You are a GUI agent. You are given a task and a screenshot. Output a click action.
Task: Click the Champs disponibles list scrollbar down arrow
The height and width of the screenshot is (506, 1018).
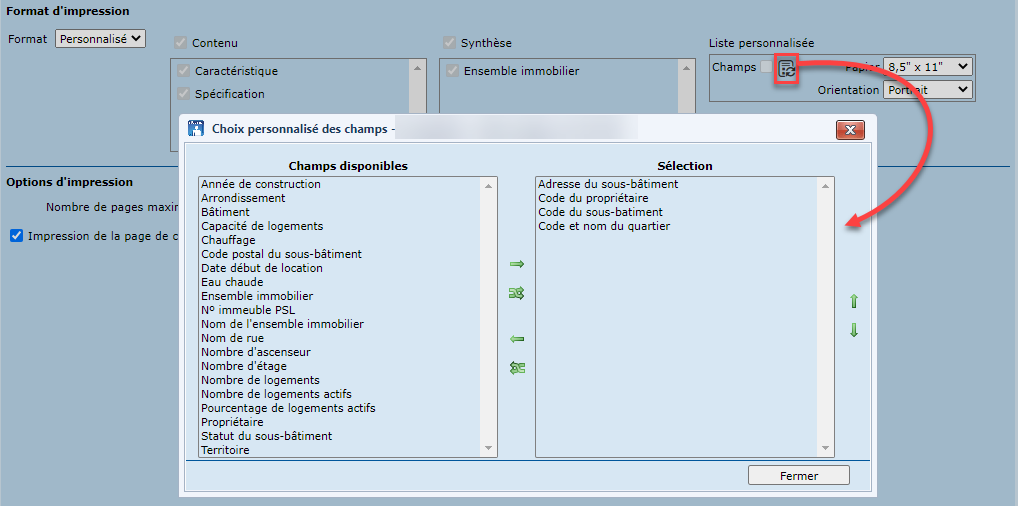click(489, 450)
